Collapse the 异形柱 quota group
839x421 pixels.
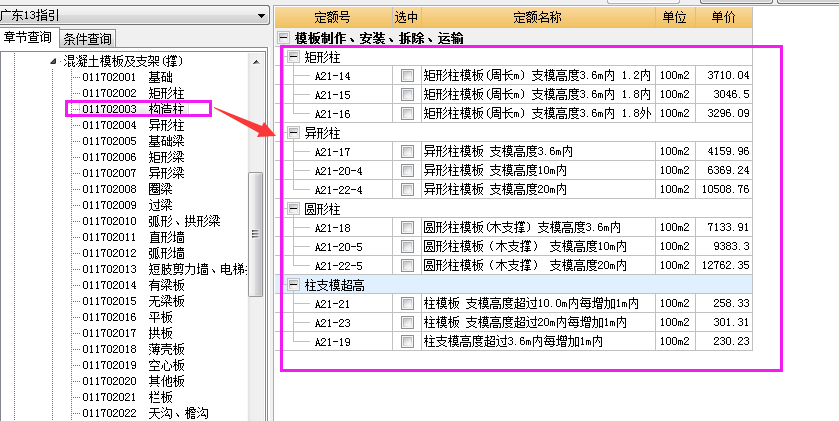click(x=293, y=133)
